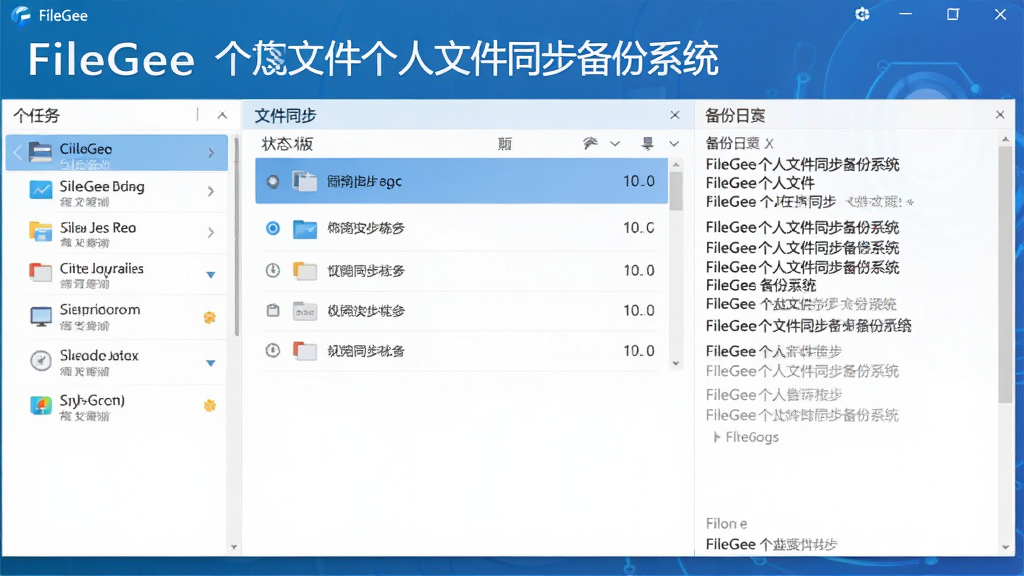Click red folder icon in fifth sync row
The height and width of the screenshot is (576, 1024).
[x=304, y=351]
